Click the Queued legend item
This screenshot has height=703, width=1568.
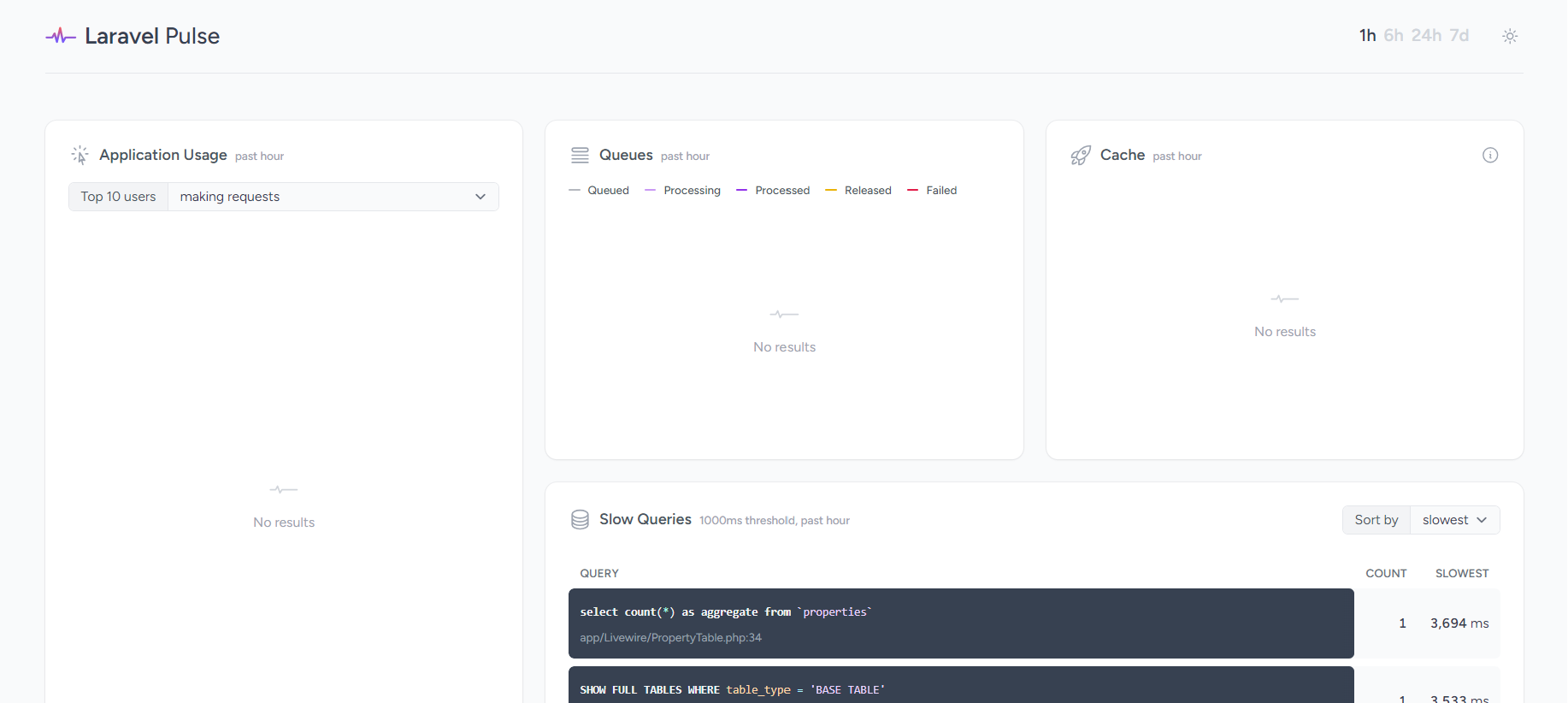[608, 191]
